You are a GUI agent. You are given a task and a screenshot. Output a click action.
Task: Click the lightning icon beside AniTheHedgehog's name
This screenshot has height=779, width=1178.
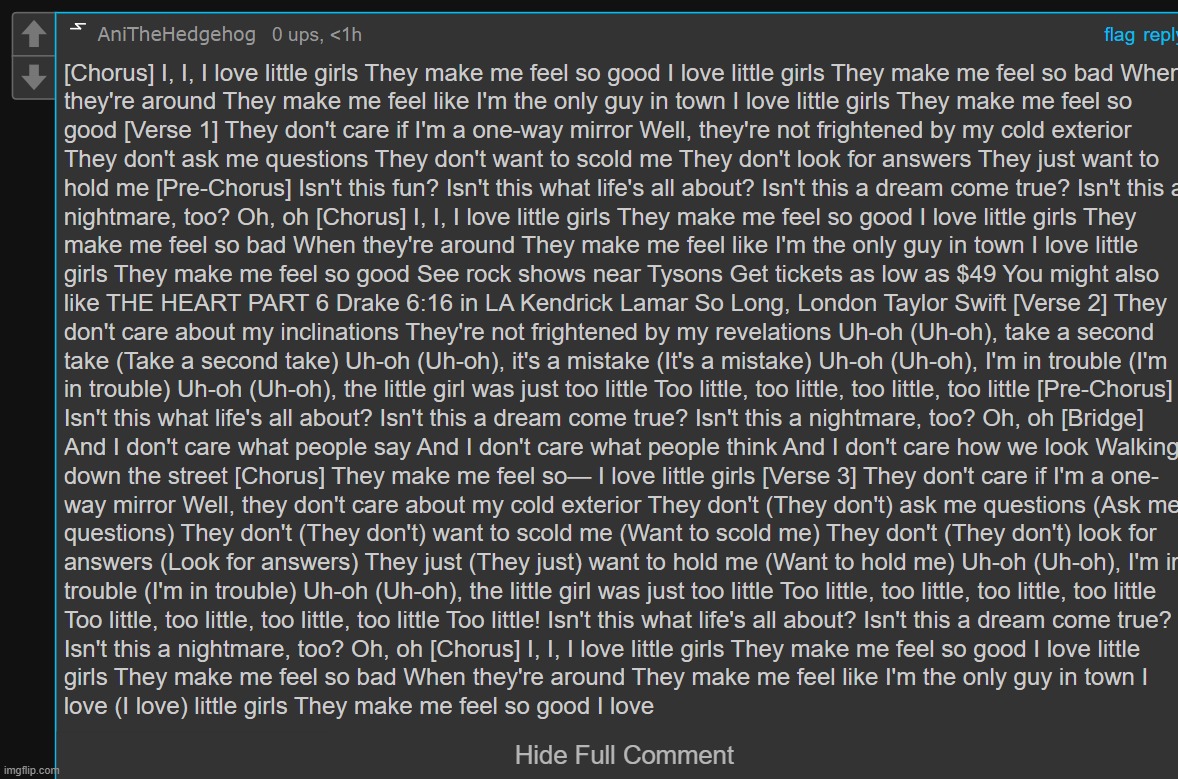point(77,28)
